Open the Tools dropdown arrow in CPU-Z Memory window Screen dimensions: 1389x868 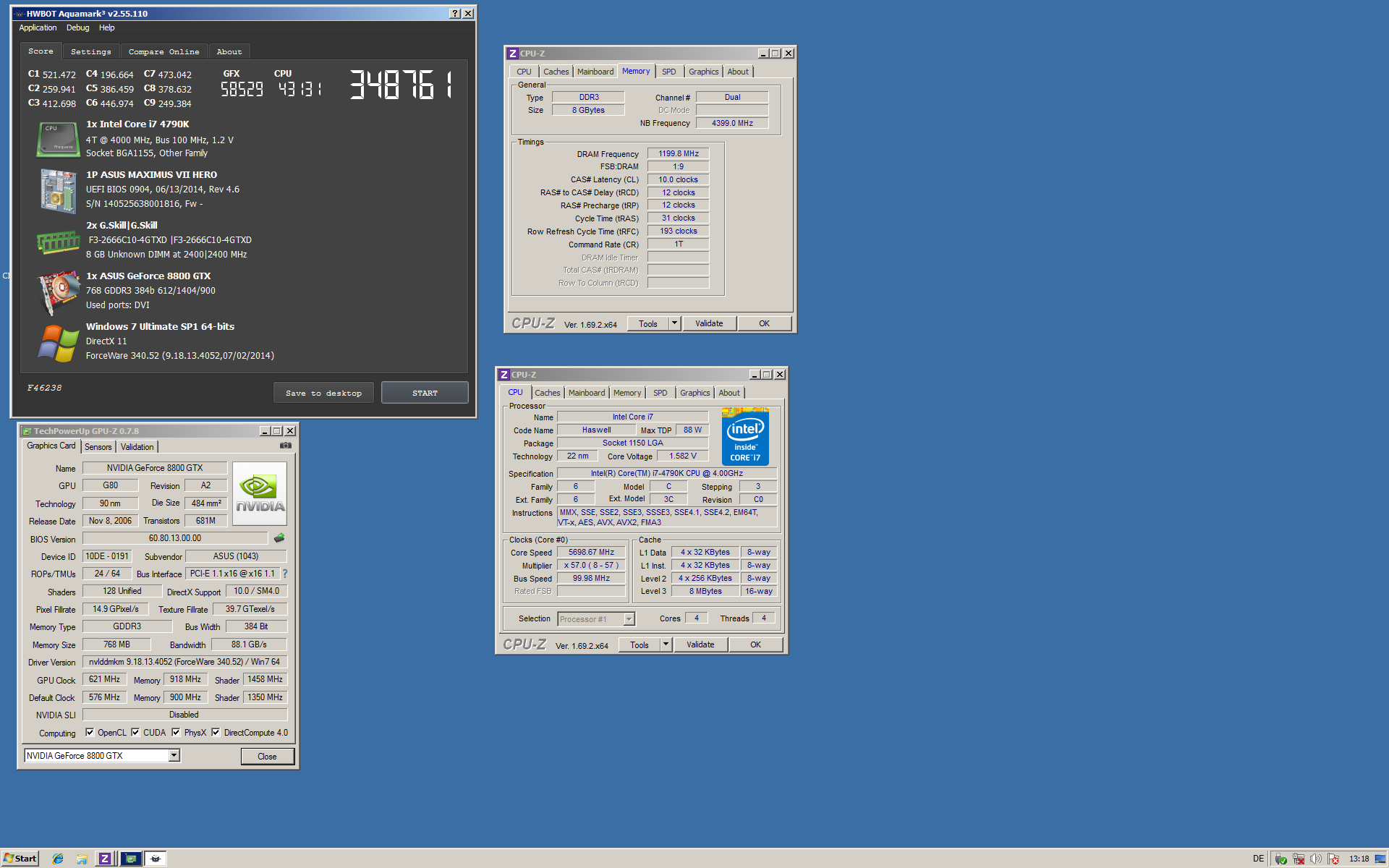click(674, 323)
